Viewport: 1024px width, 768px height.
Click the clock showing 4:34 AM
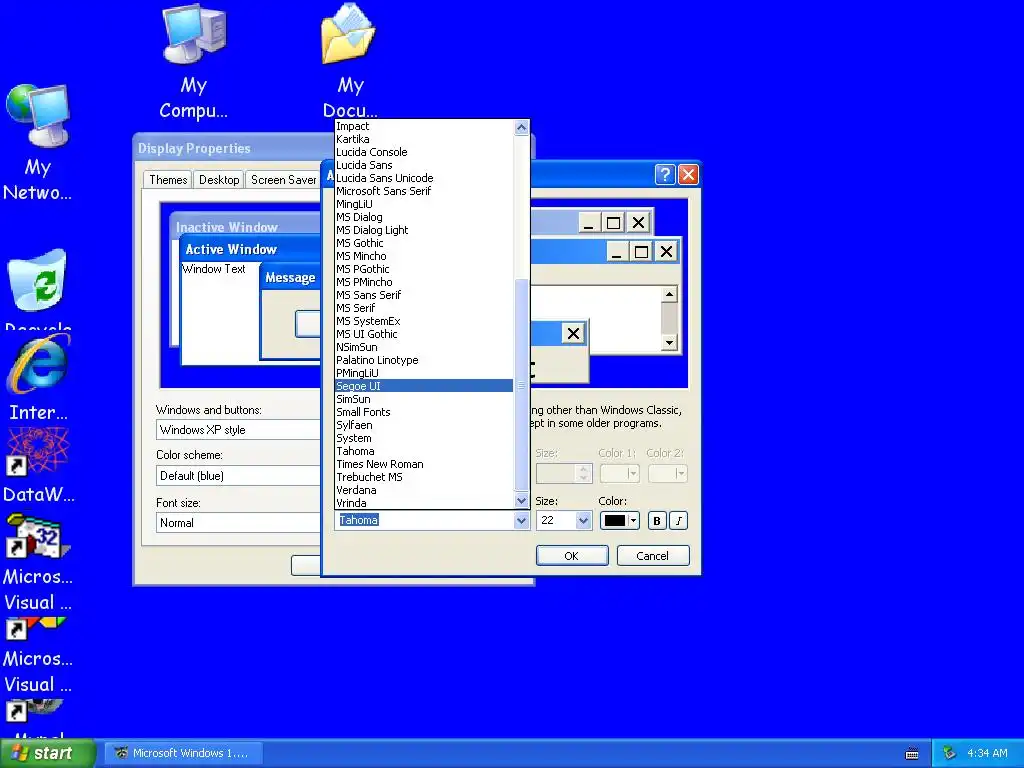(x=987, y=753)
